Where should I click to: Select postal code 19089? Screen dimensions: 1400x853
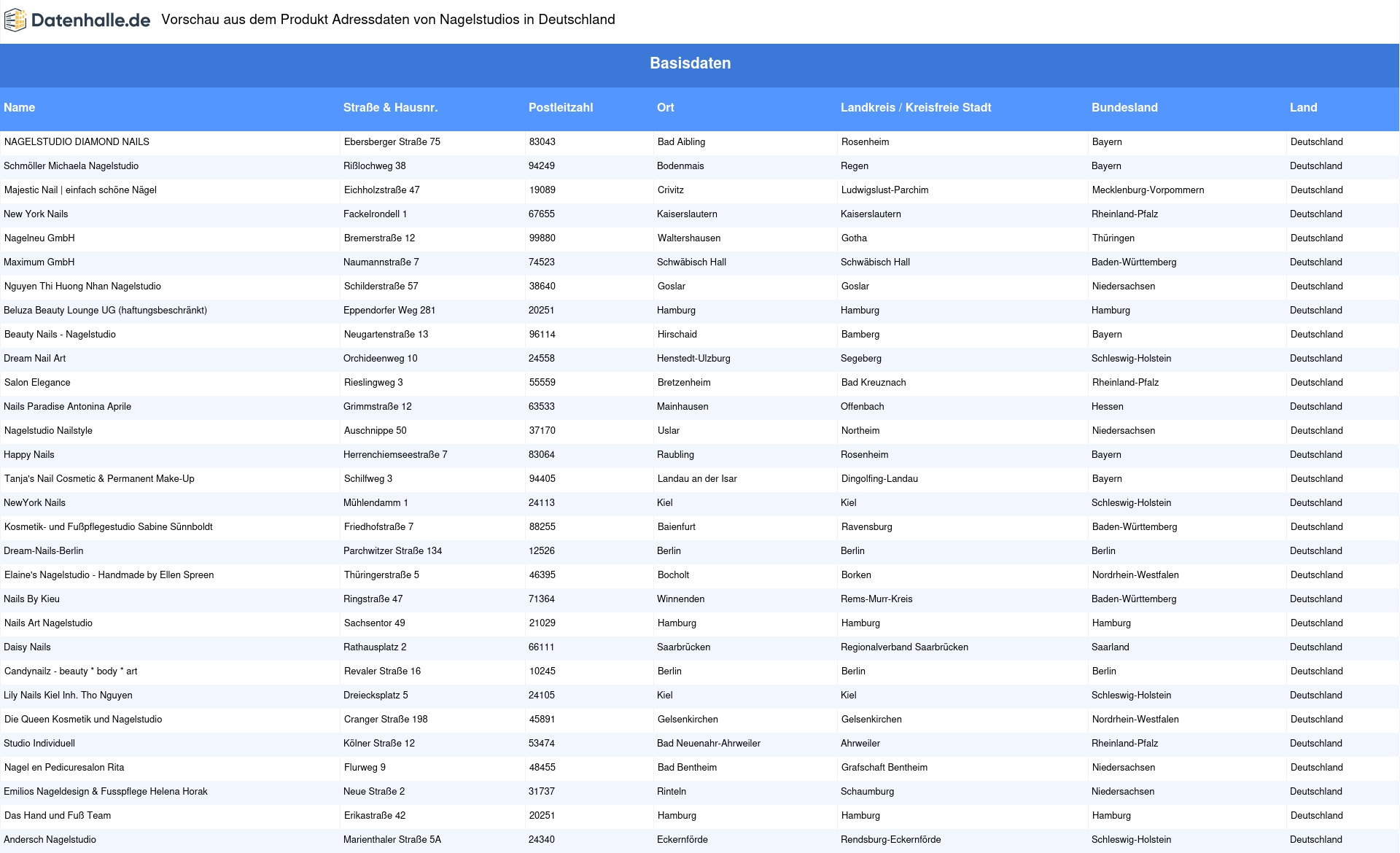(x=542, y=190)
